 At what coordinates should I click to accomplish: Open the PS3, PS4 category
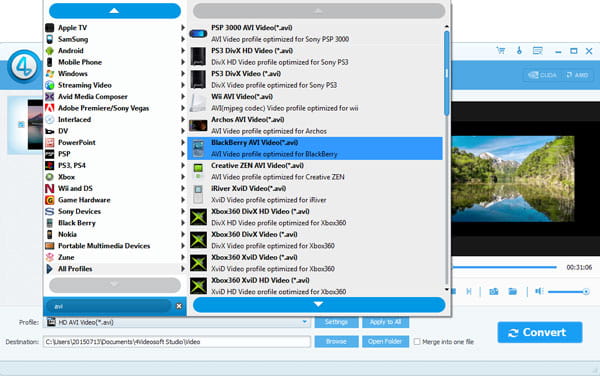coord(115,165)
